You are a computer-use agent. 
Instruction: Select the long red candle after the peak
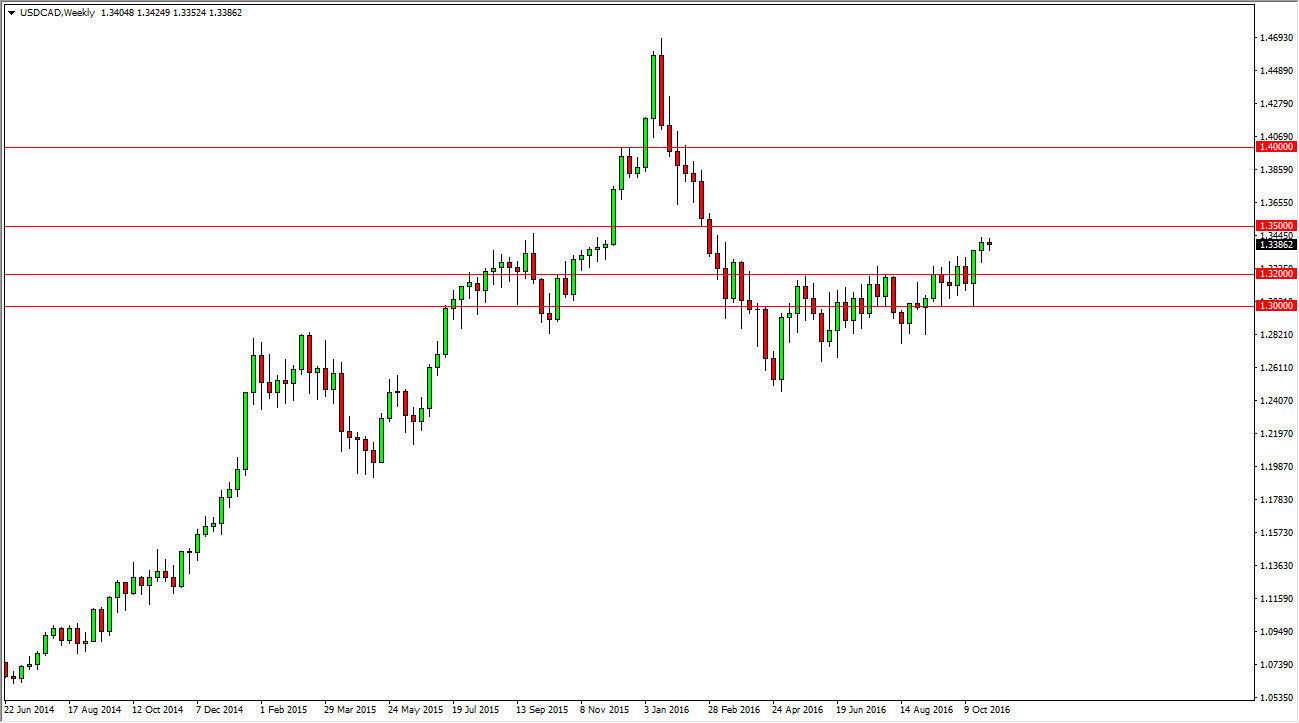click(x=661, y=90)
